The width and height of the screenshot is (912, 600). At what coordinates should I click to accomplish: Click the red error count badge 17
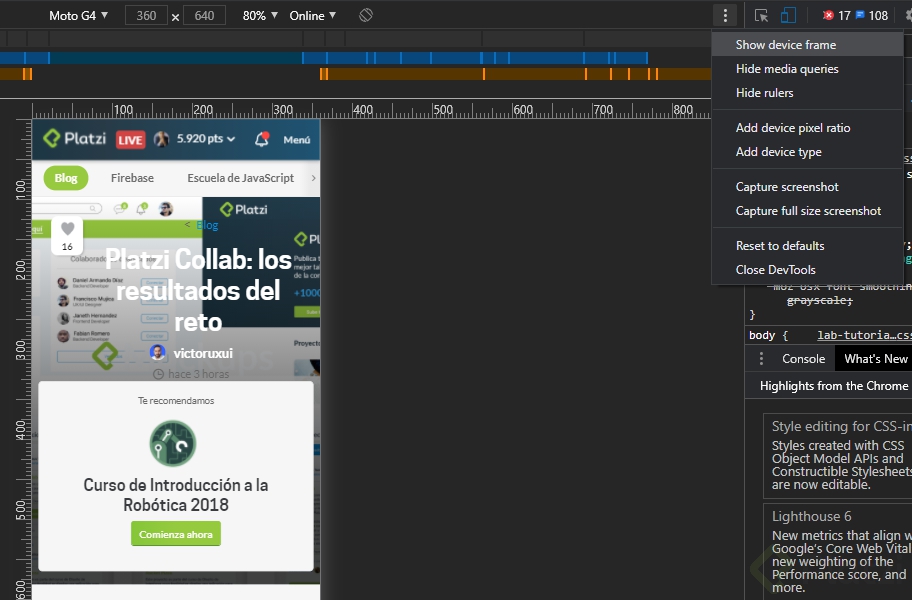pyautogui.click(x=836, y=16)
